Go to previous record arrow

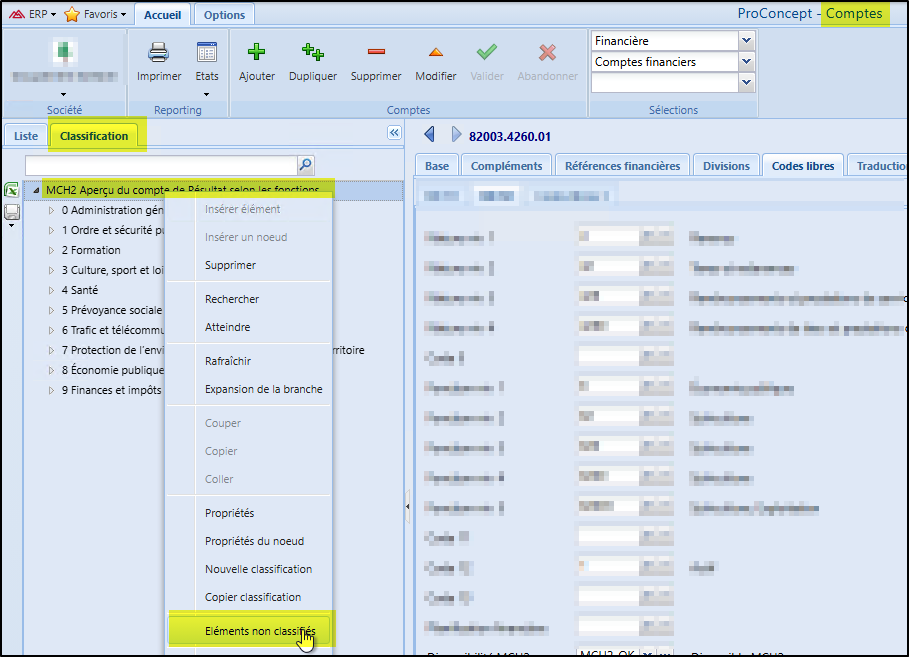coord(430,135)
